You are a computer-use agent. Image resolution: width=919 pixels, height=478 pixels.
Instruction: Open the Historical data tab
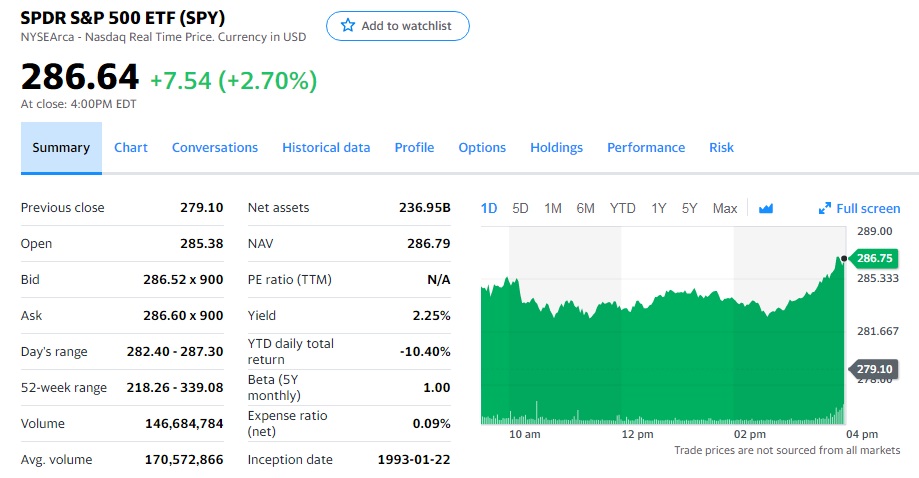click(326, 147)
